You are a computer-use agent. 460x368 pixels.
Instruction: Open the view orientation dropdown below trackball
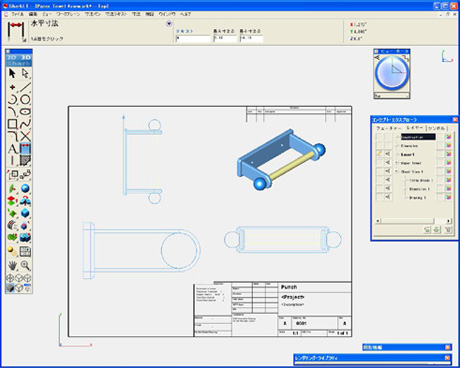392,96
